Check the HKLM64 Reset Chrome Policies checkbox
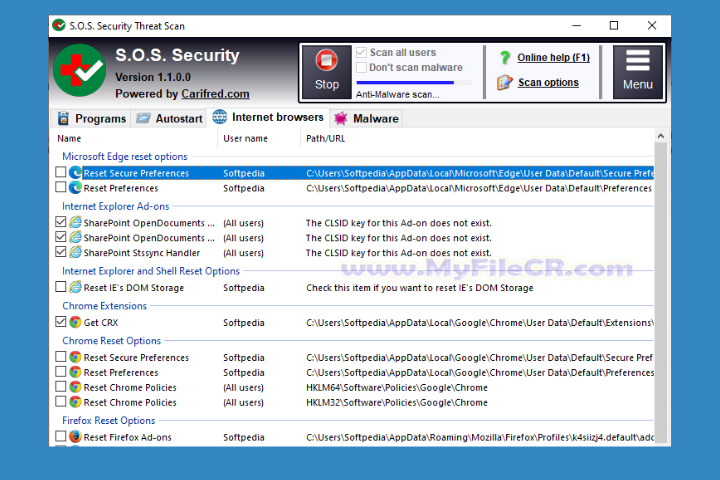 61,386
